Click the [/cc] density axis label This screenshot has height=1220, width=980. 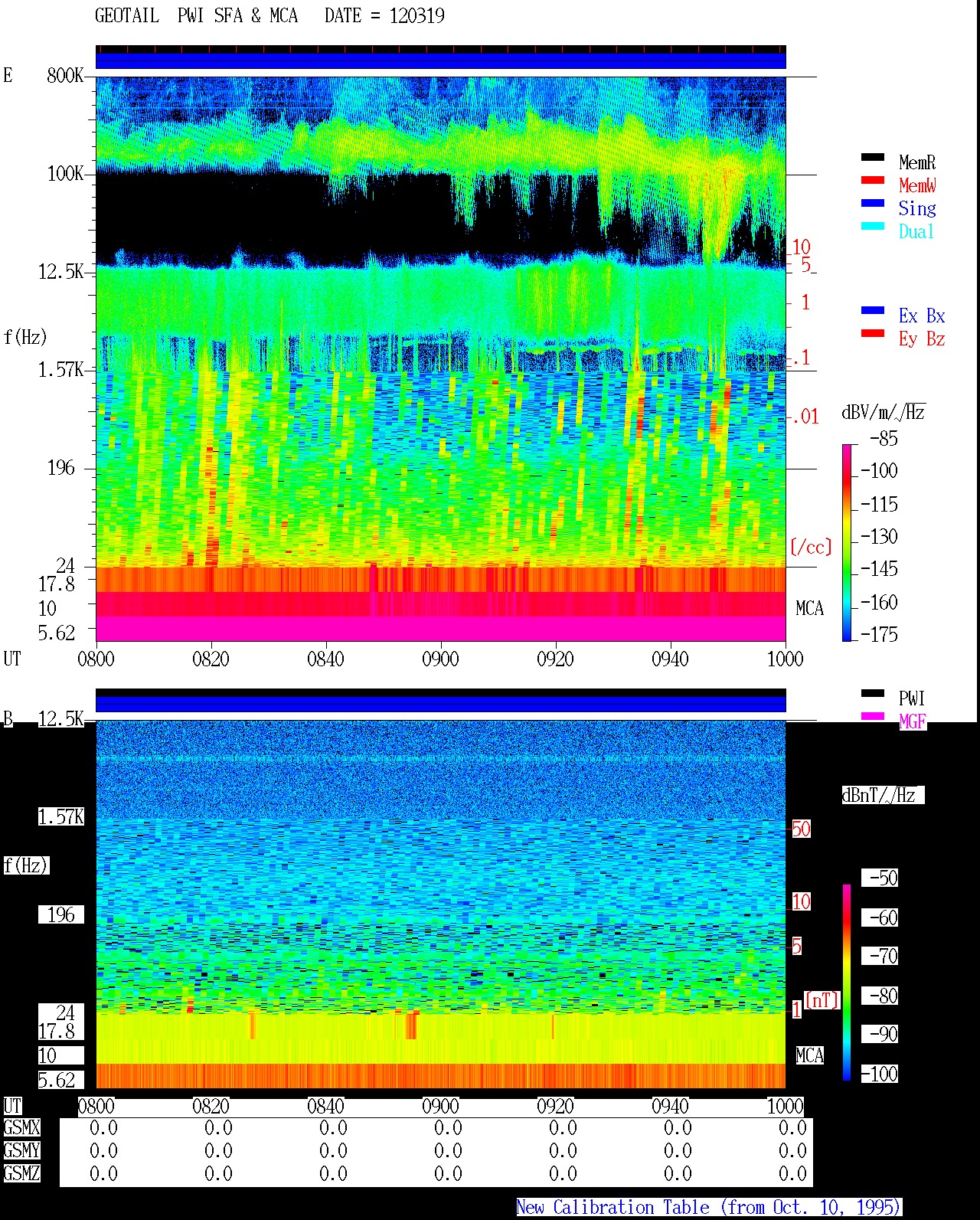pyautogui.click(x=811, y=547)
